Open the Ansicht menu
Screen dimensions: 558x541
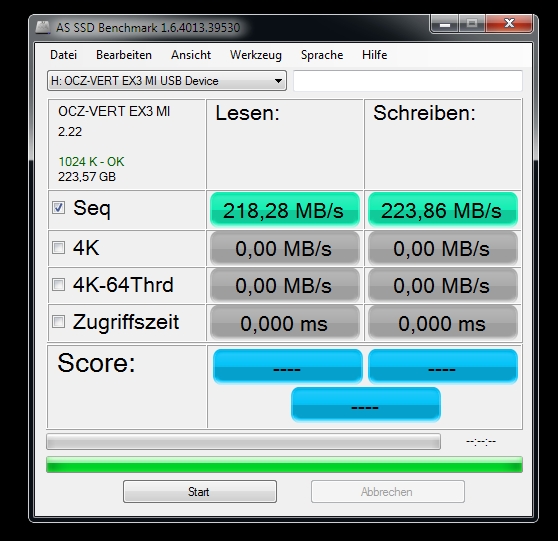(191, 55)
